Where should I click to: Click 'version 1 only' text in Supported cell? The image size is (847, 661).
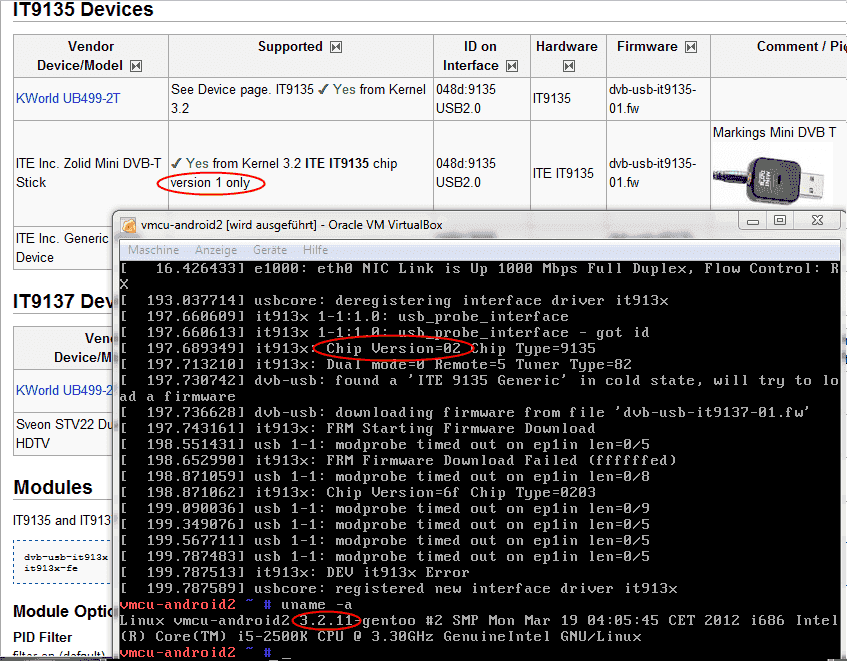tap(210, 183)
